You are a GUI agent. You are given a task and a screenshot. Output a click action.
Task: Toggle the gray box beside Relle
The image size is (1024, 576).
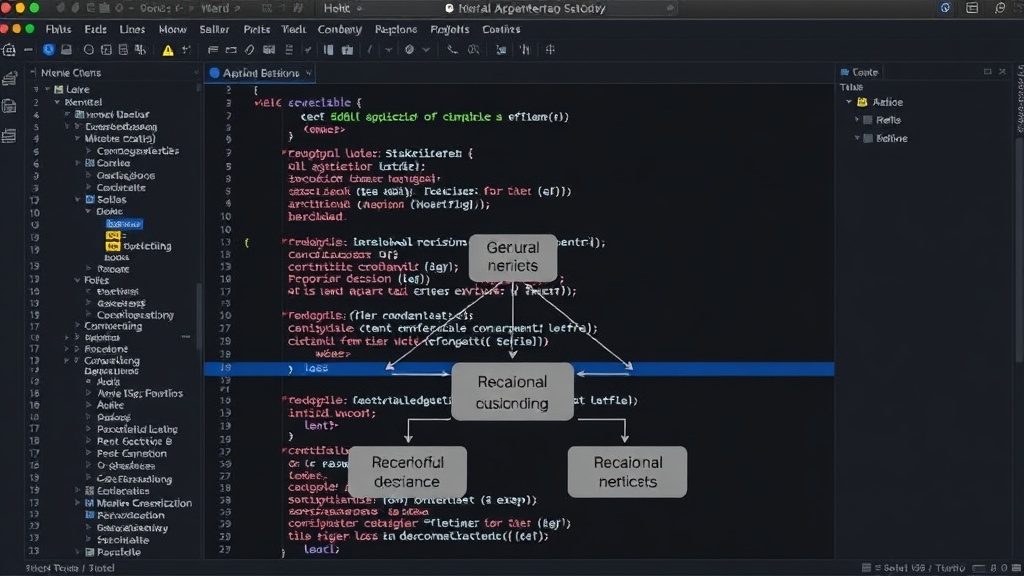(x=868, y=120)
